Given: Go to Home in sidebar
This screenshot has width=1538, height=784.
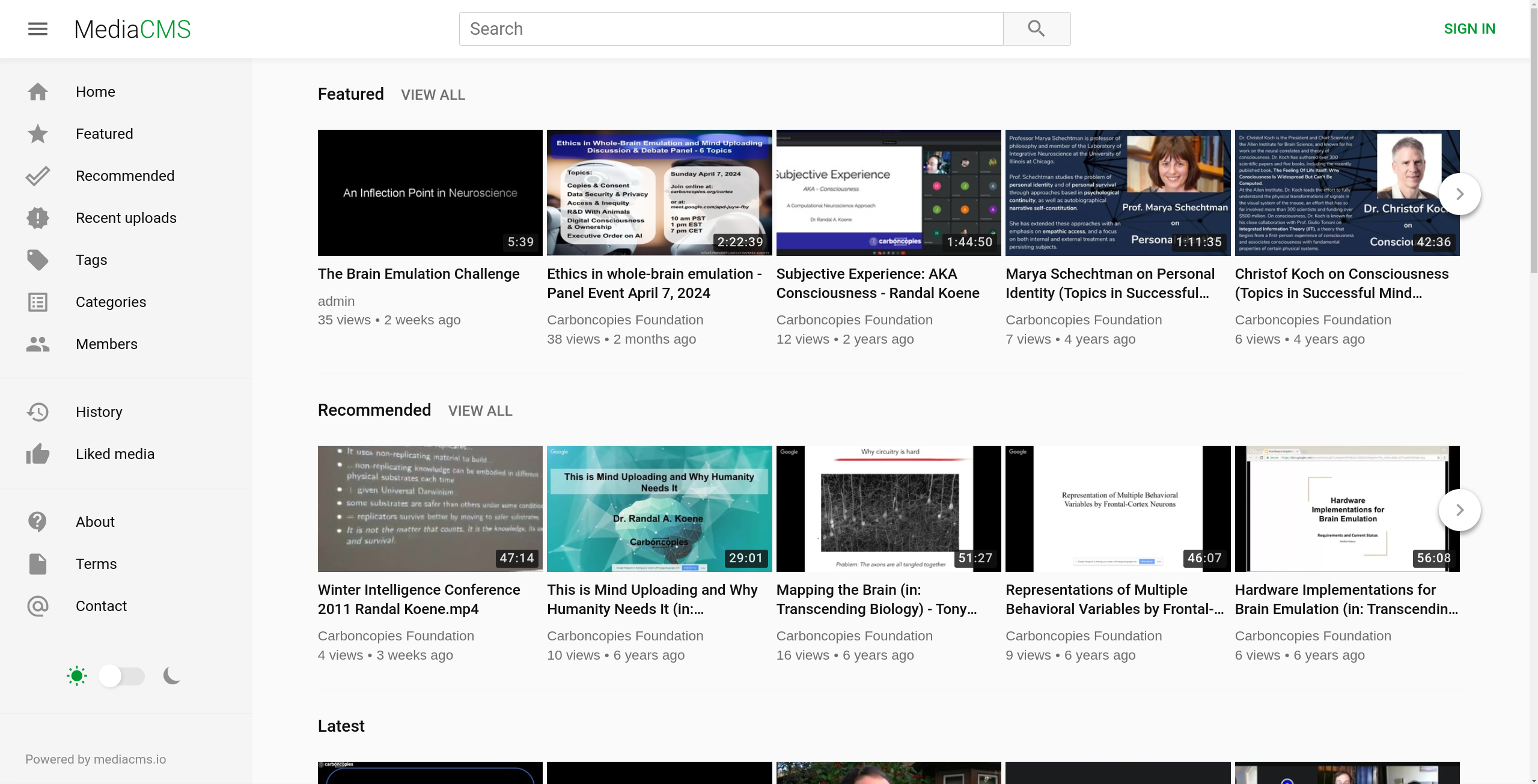Looking at the screenshot, I should (x=95, y=92).
